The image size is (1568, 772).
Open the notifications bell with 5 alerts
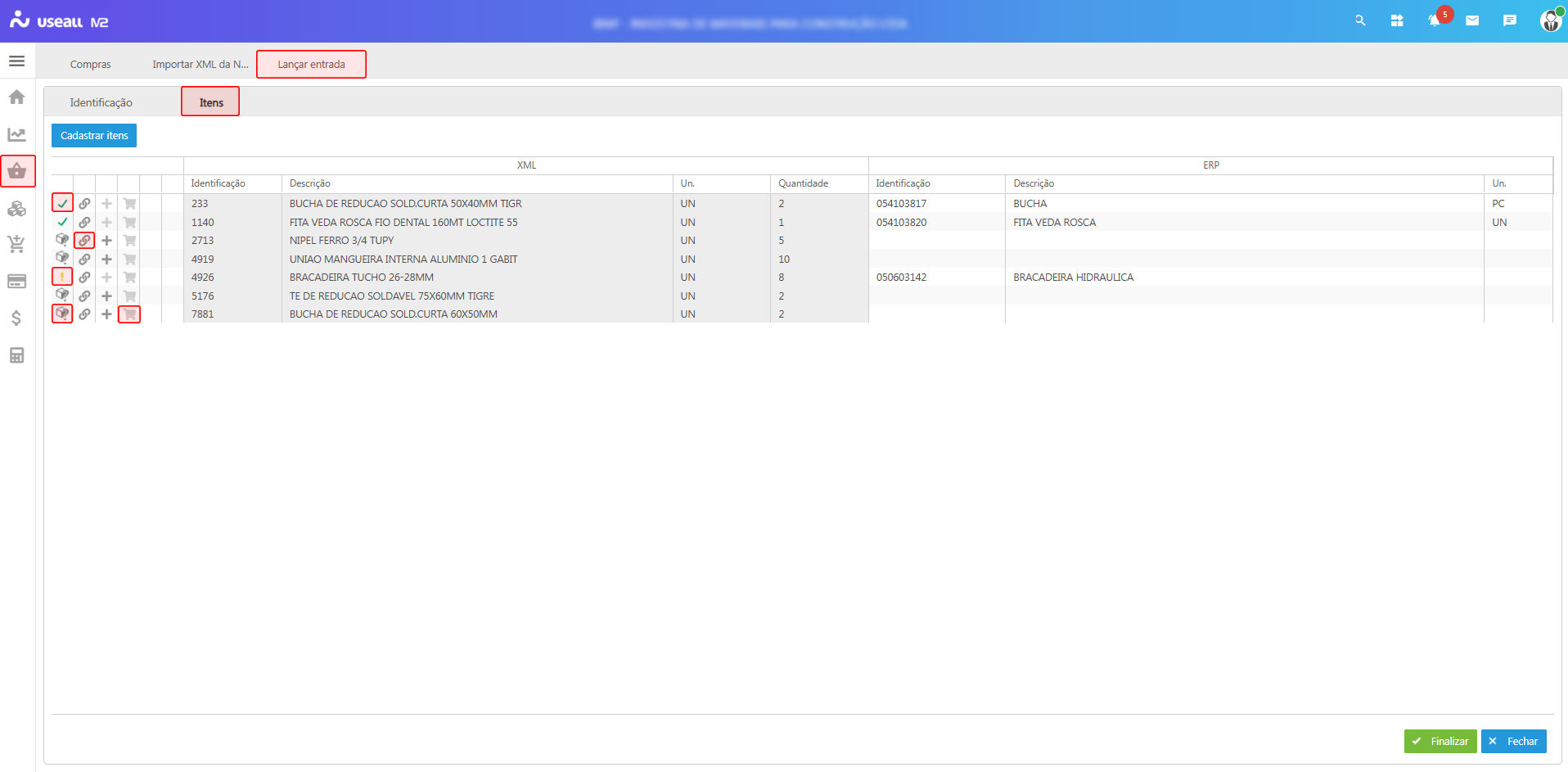(x=1435, y=20)
